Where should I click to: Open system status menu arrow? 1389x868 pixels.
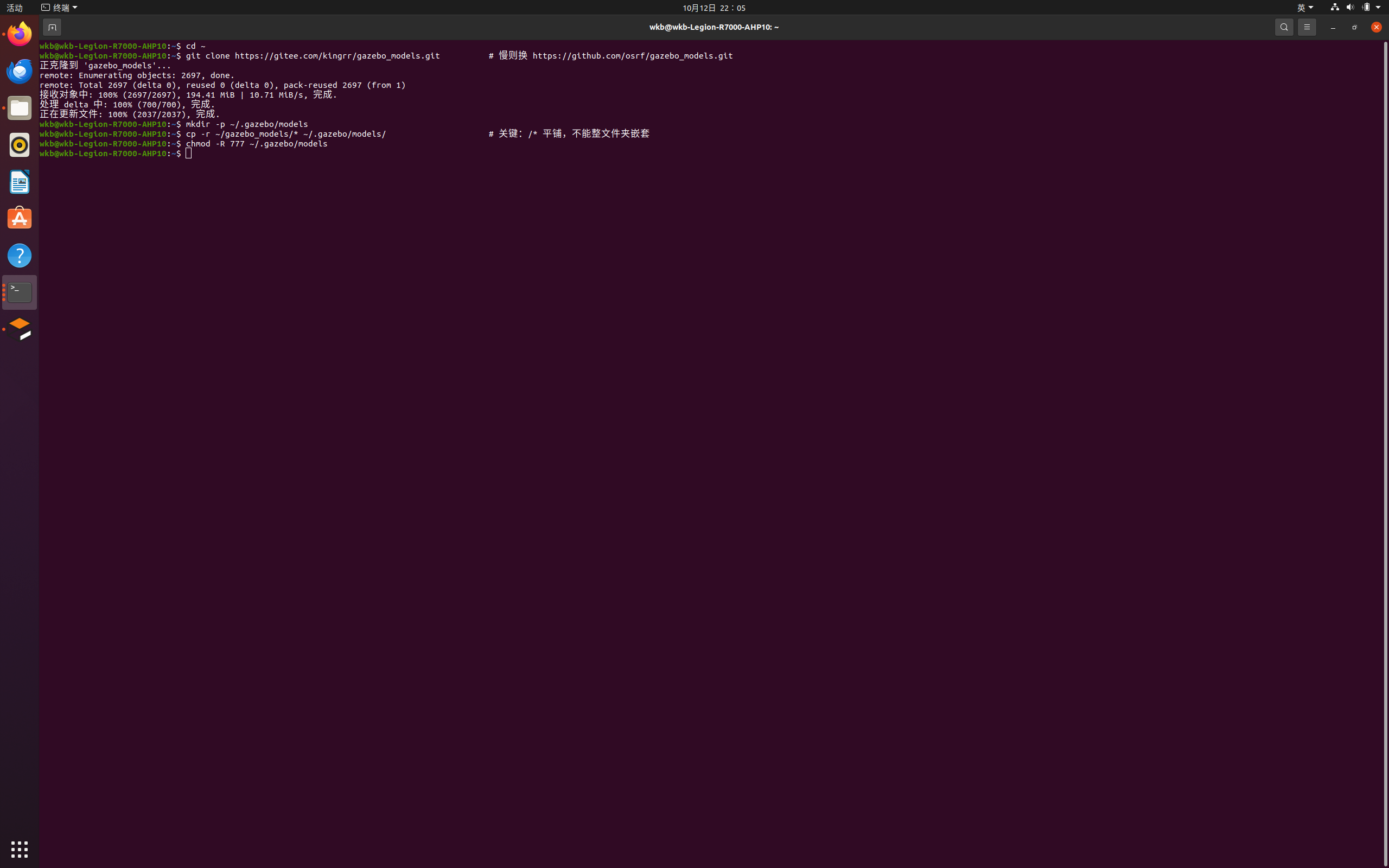tap(1378, 8)
